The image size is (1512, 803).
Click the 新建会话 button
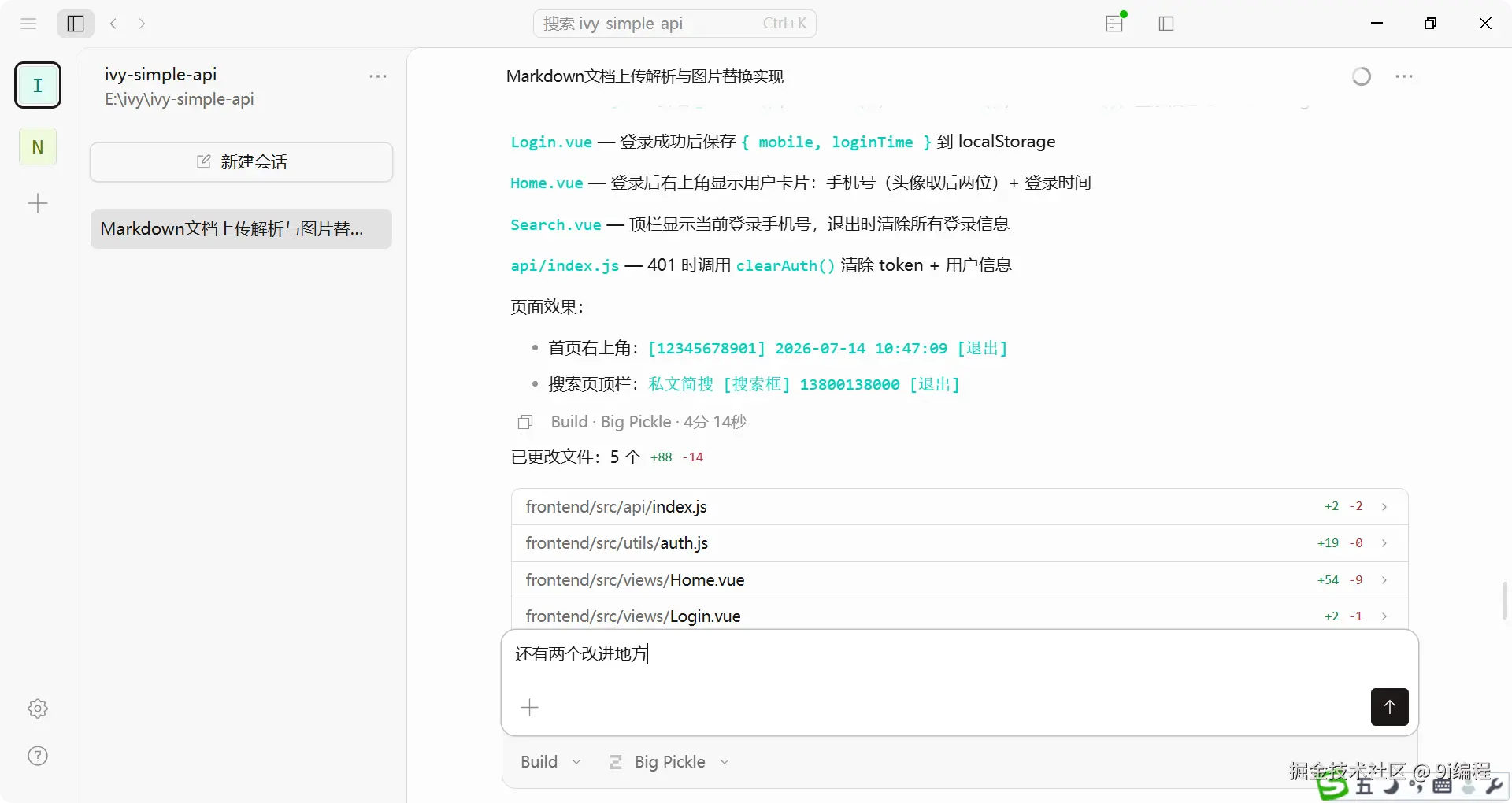tap(241, 162)
